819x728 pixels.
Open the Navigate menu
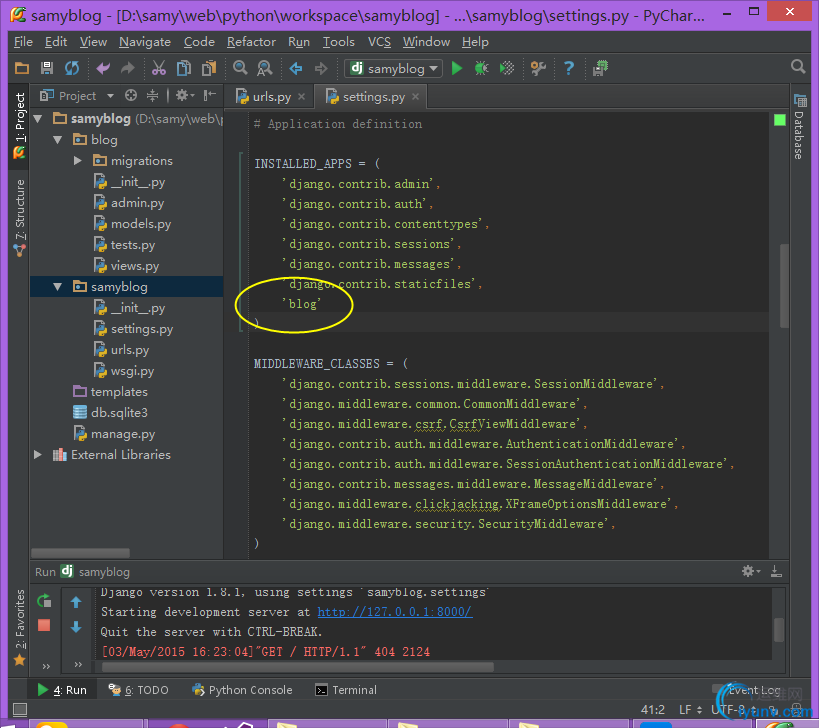pos(145,42)
